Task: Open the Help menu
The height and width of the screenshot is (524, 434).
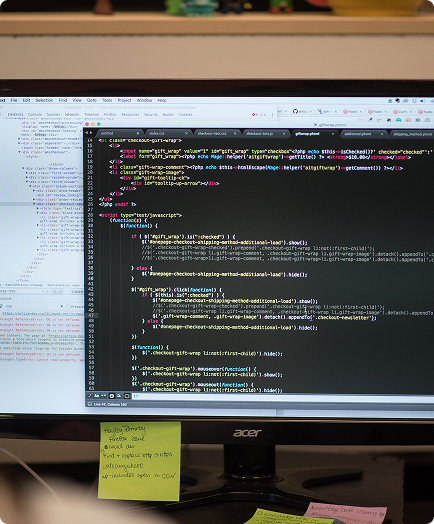Action: (x=162, y=100)
